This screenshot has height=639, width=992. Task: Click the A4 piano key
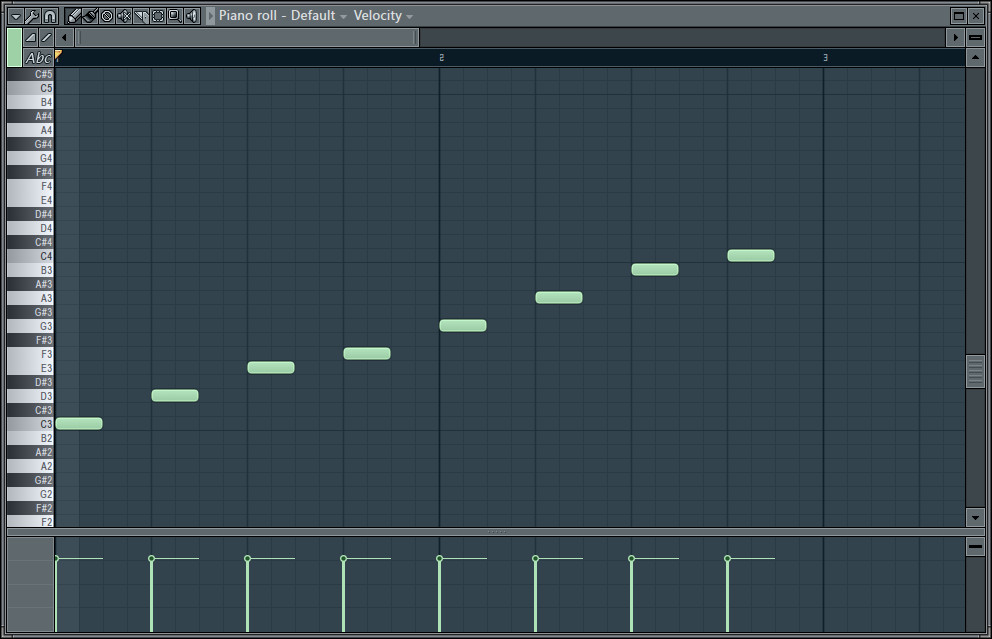click(x=30, y=130)
